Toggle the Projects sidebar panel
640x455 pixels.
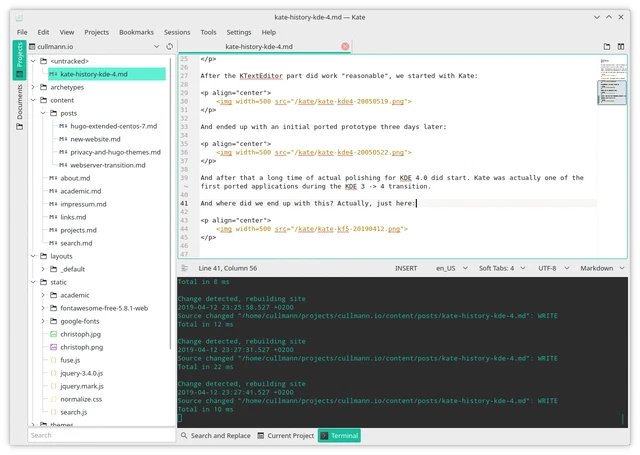click(x=19, y=60)
